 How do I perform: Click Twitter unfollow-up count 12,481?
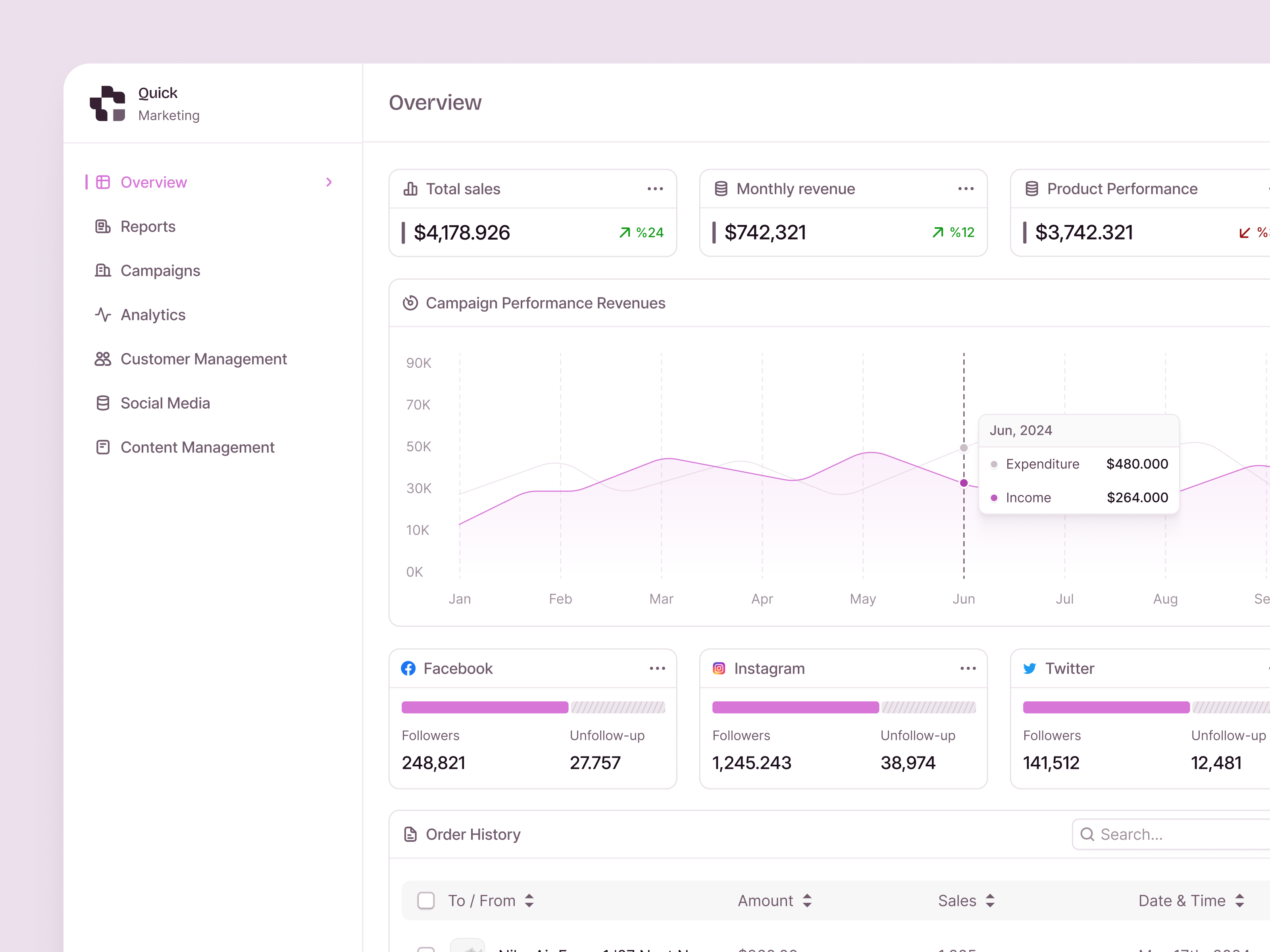coord(1216,763)
